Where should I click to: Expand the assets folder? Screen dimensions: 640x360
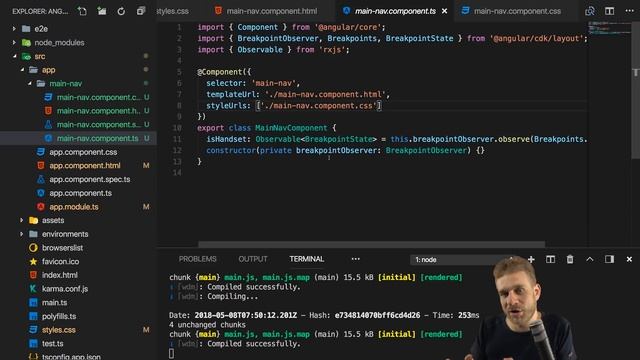tap(53, 220)
